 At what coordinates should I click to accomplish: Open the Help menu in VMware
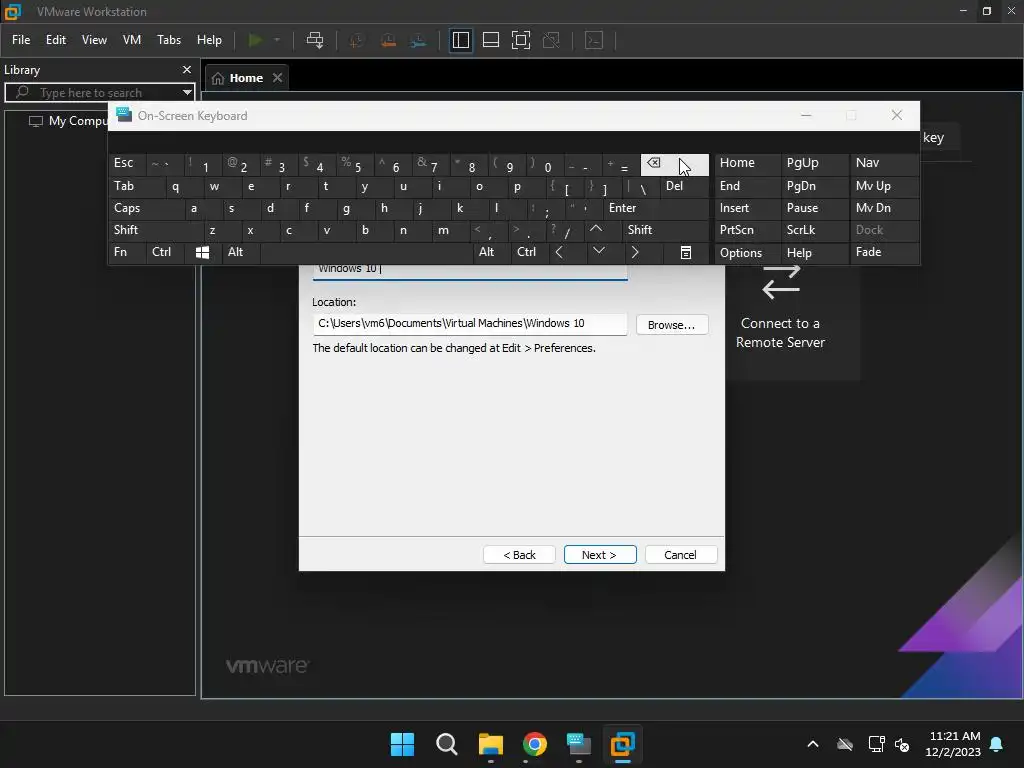pyautogui.click(x=209, y=40)
